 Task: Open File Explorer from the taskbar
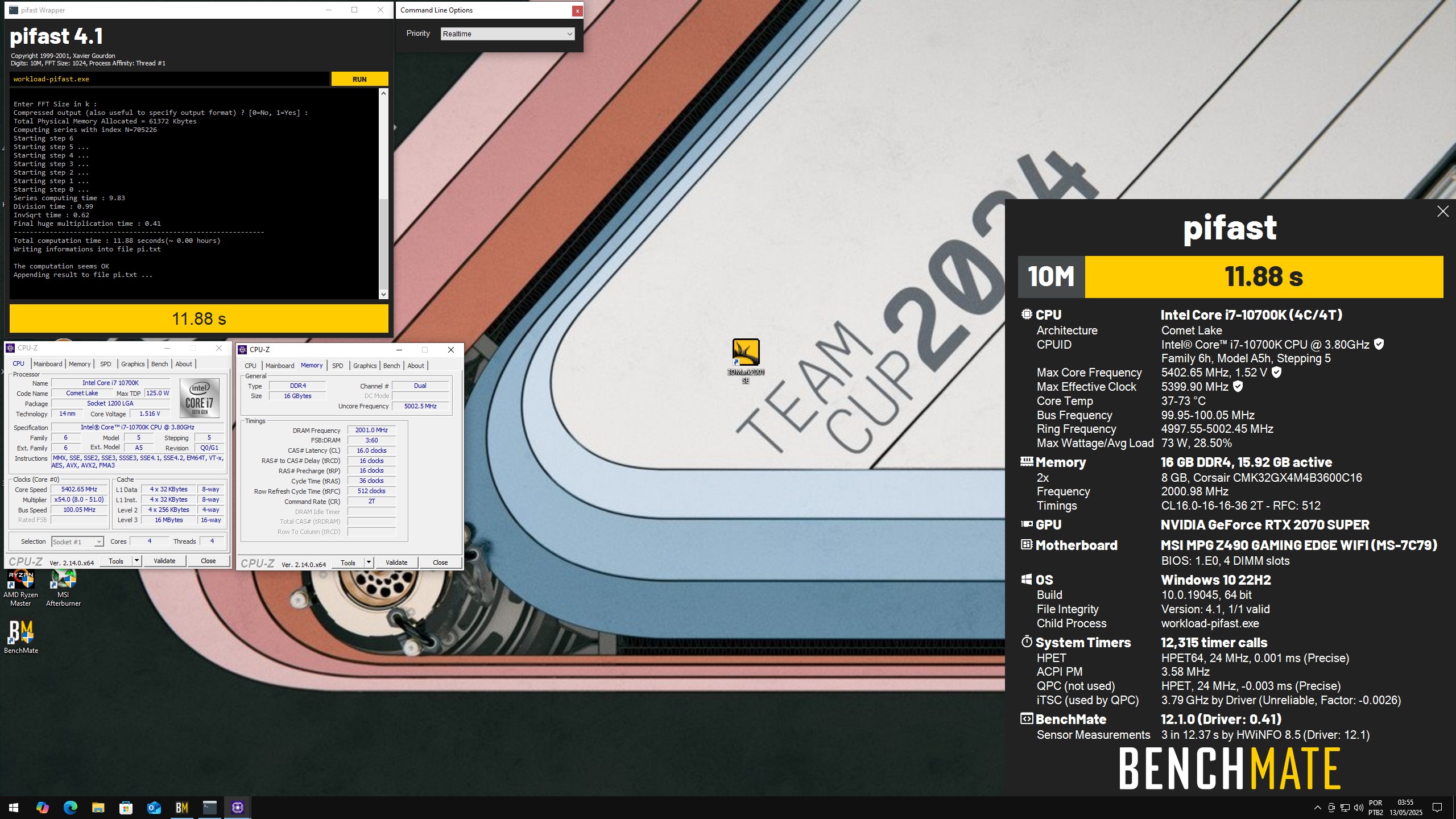point(98,807)
